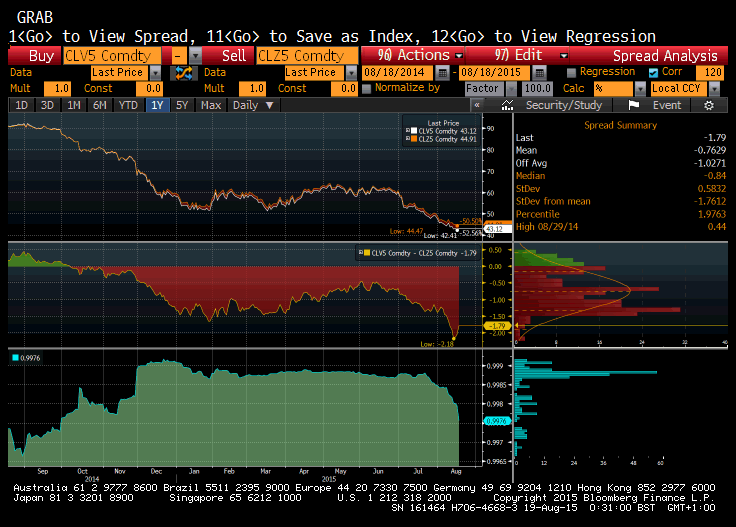Toggle the Corr checkbox
Viewport: 736px width, 527px height.
click(653, 72)
